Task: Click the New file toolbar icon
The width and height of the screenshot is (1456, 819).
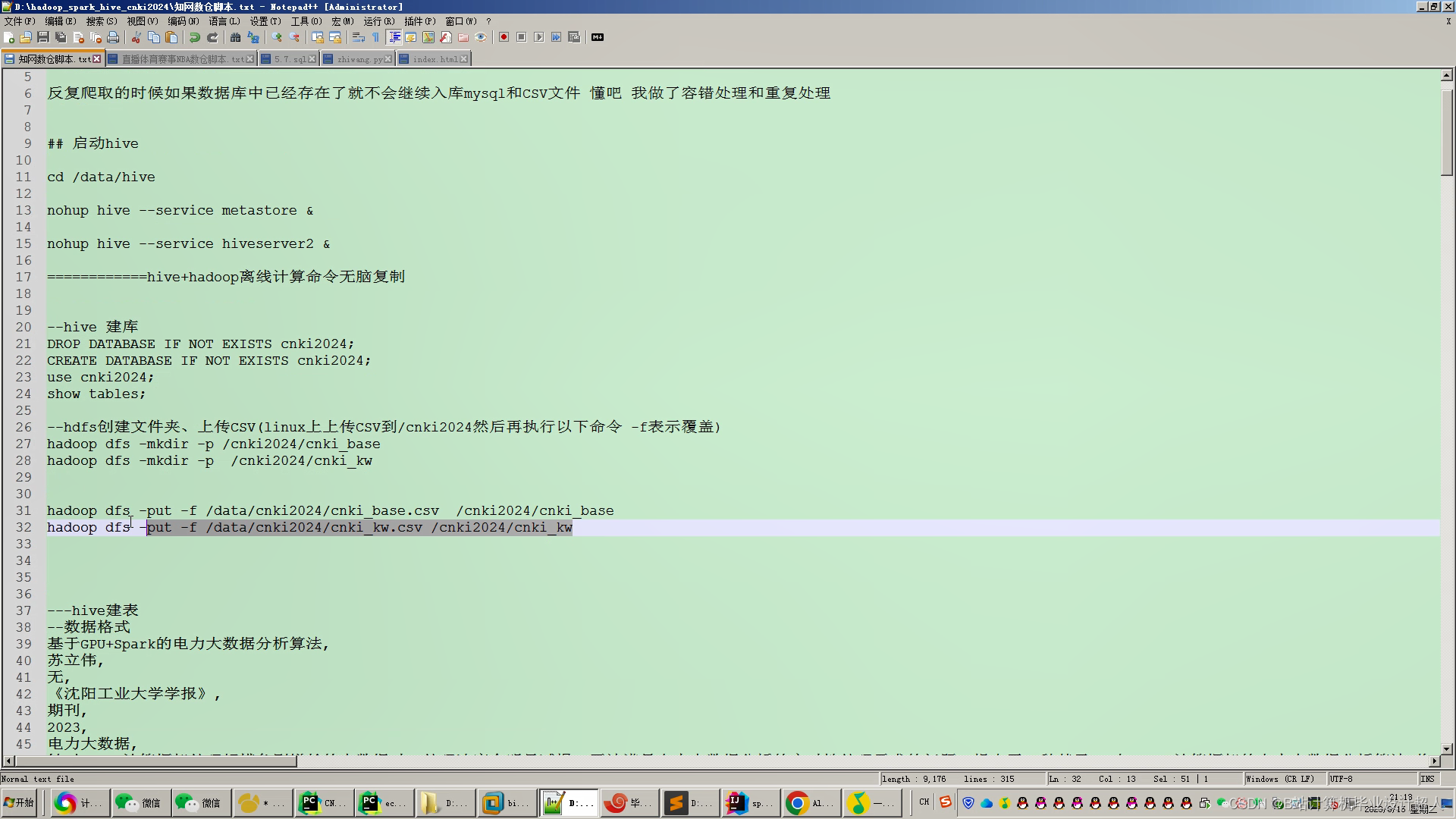Action: pyautogui.click(x=9, y=37)
